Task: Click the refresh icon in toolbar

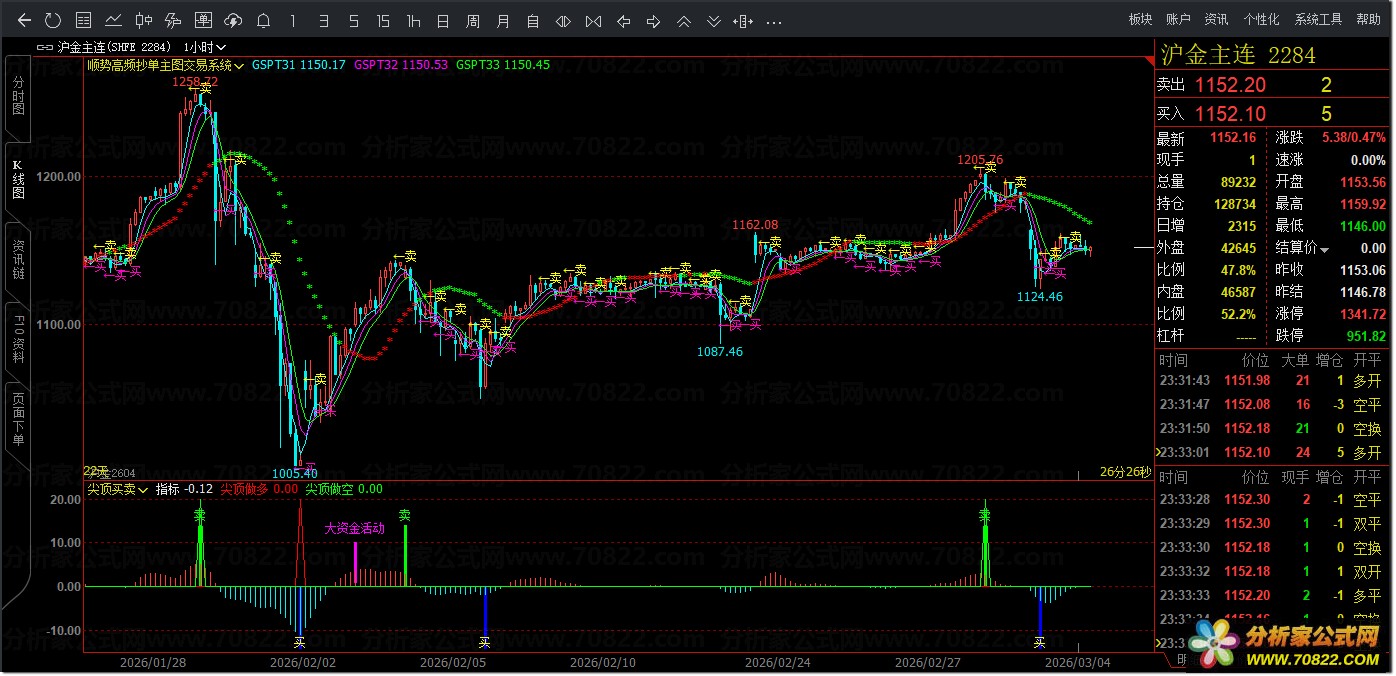Action: pos(53,20)
